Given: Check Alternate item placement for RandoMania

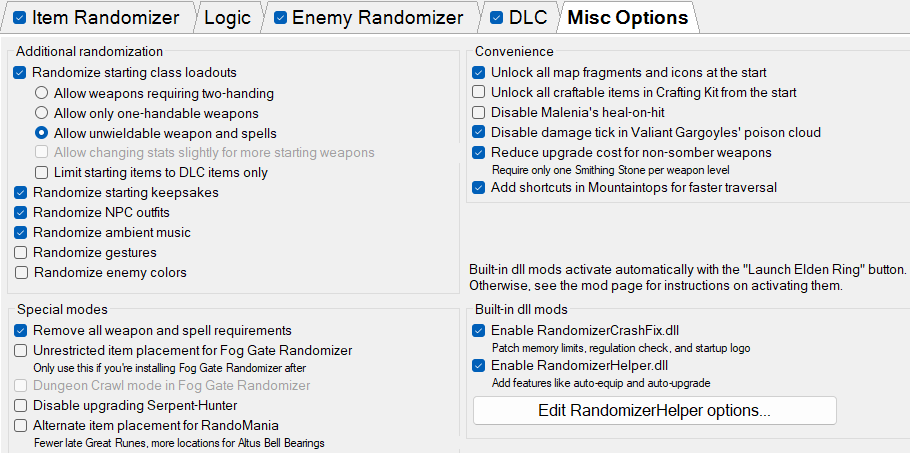Looking at the screenshot, I should [x=21, y=425].
